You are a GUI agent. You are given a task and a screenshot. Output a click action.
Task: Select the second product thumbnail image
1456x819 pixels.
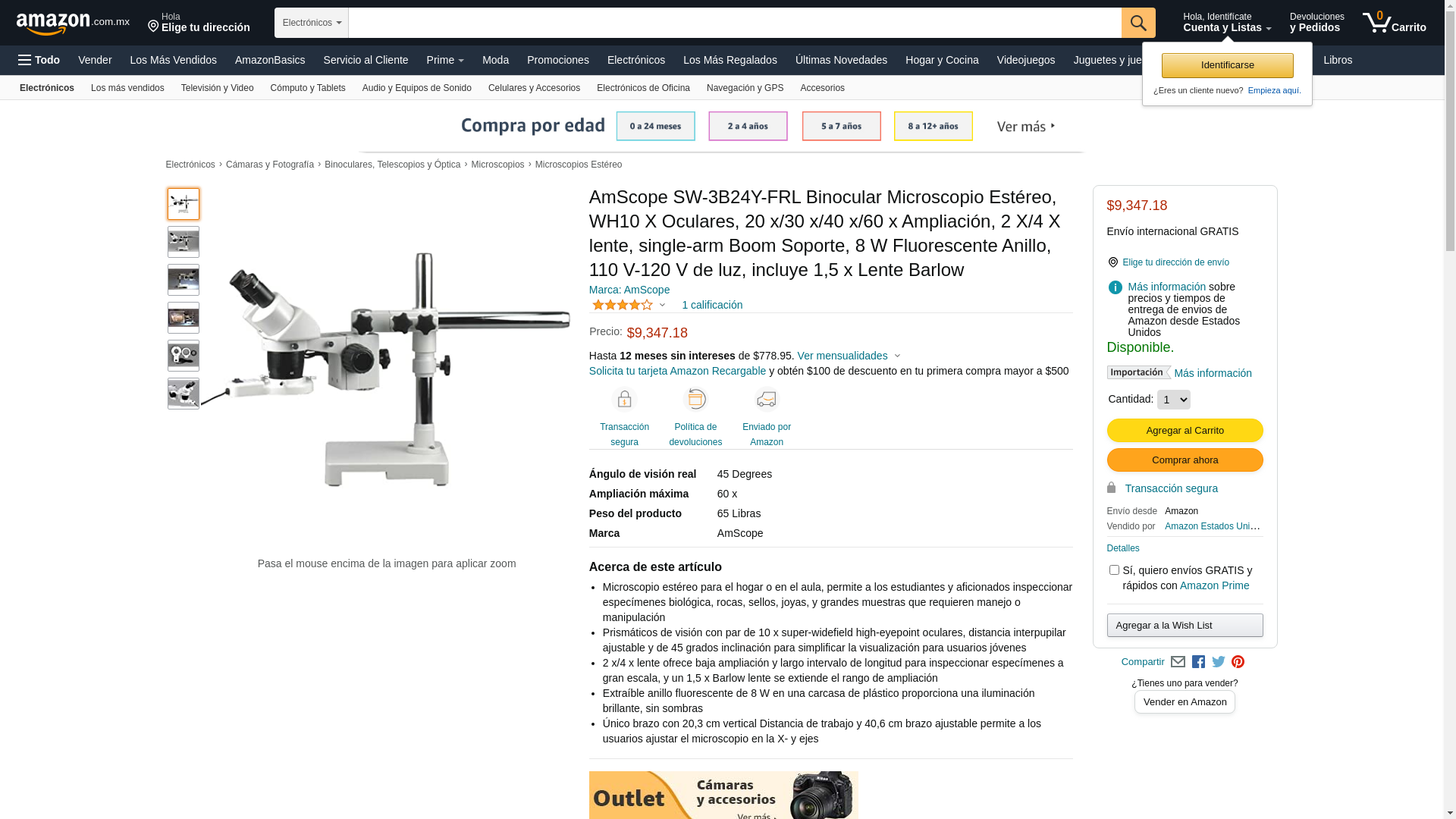click(x=184, y=242)
